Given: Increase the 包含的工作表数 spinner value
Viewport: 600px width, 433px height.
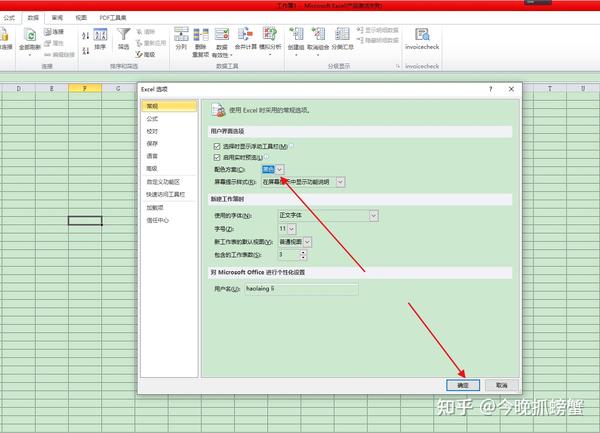Looking at the screenshot, I should pyautogui.click(x=303, y=252).
